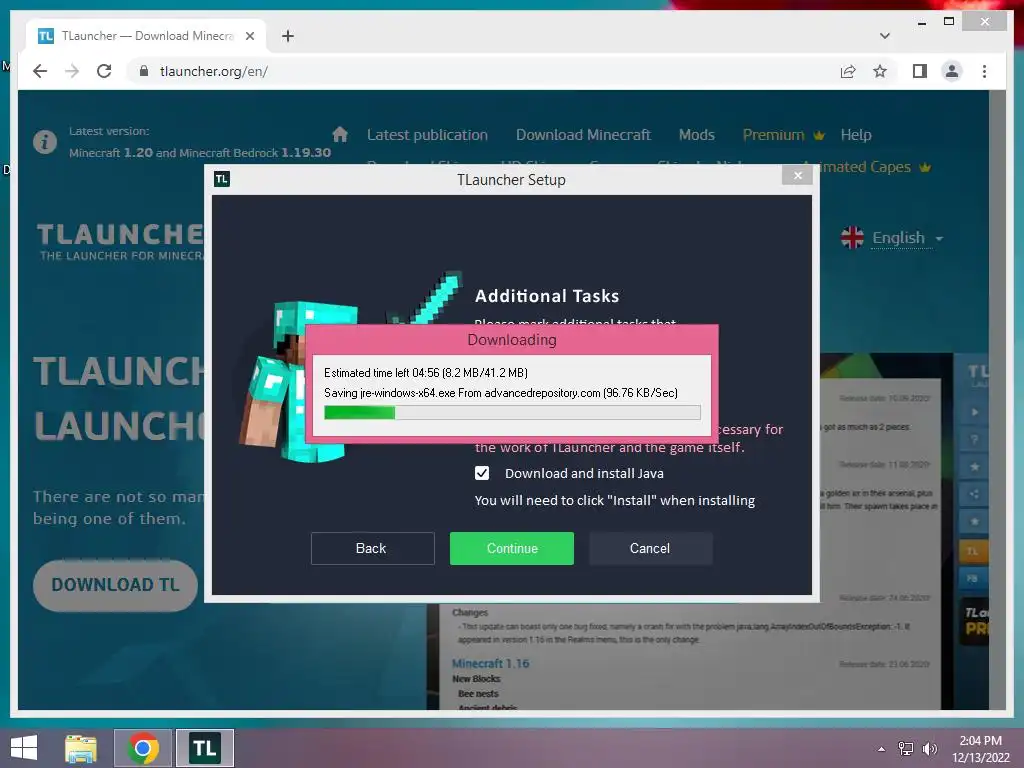Click the address bar URL field
Screen dimensions: 1024x768
483,71
